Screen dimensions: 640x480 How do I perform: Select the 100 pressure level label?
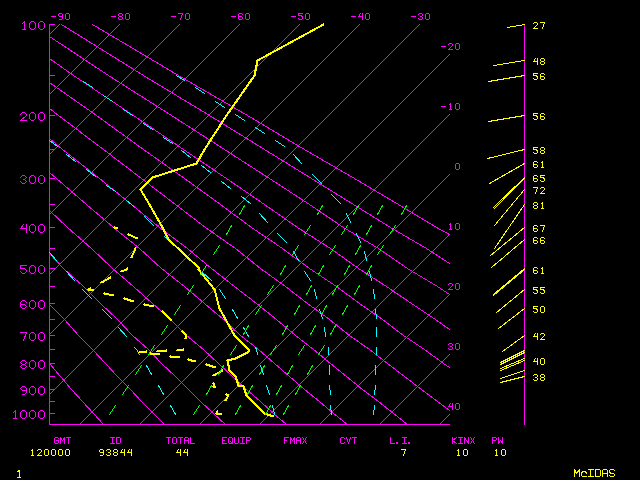33,26
